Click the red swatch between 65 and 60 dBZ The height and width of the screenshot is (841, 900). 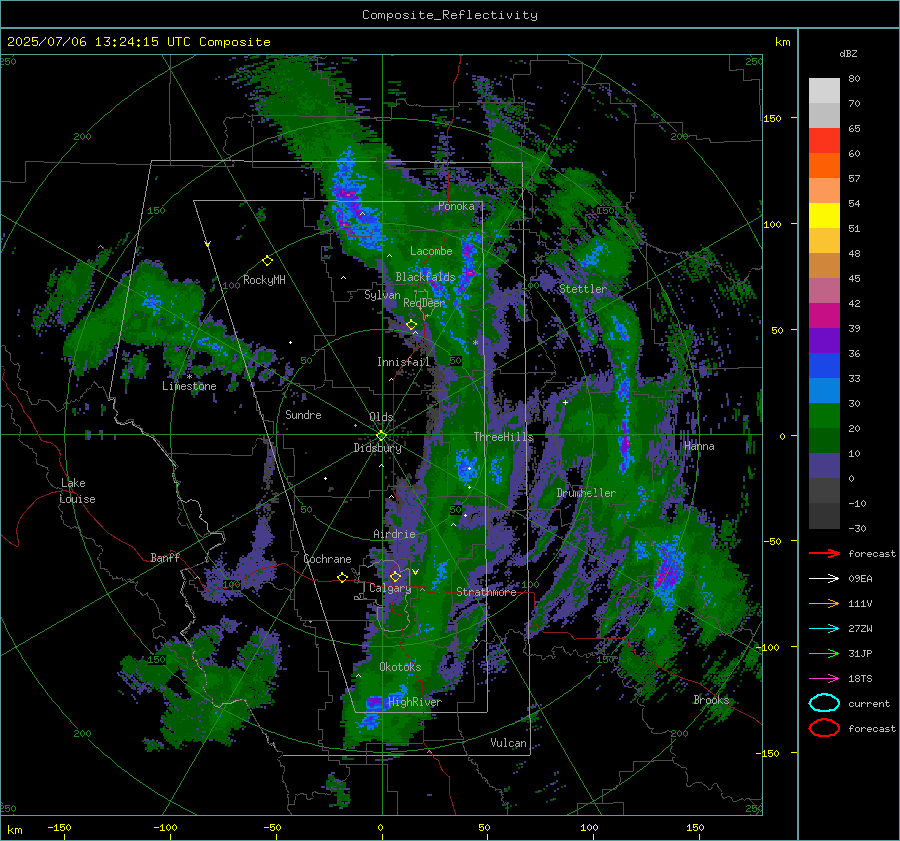click(x=824, y=140)
